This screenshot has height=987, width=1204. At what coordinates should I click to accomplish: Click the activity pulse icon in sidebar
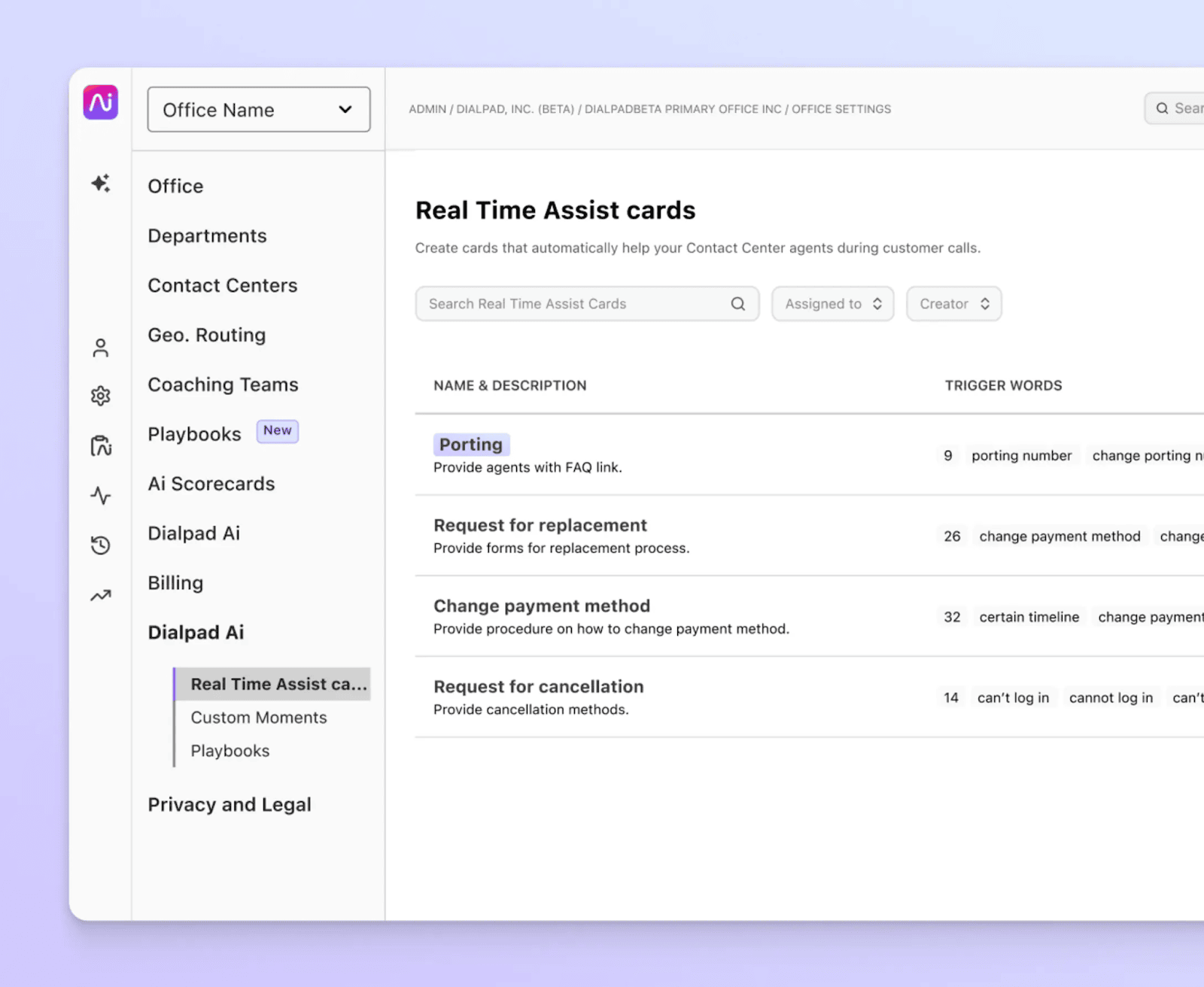click(101, 495)
